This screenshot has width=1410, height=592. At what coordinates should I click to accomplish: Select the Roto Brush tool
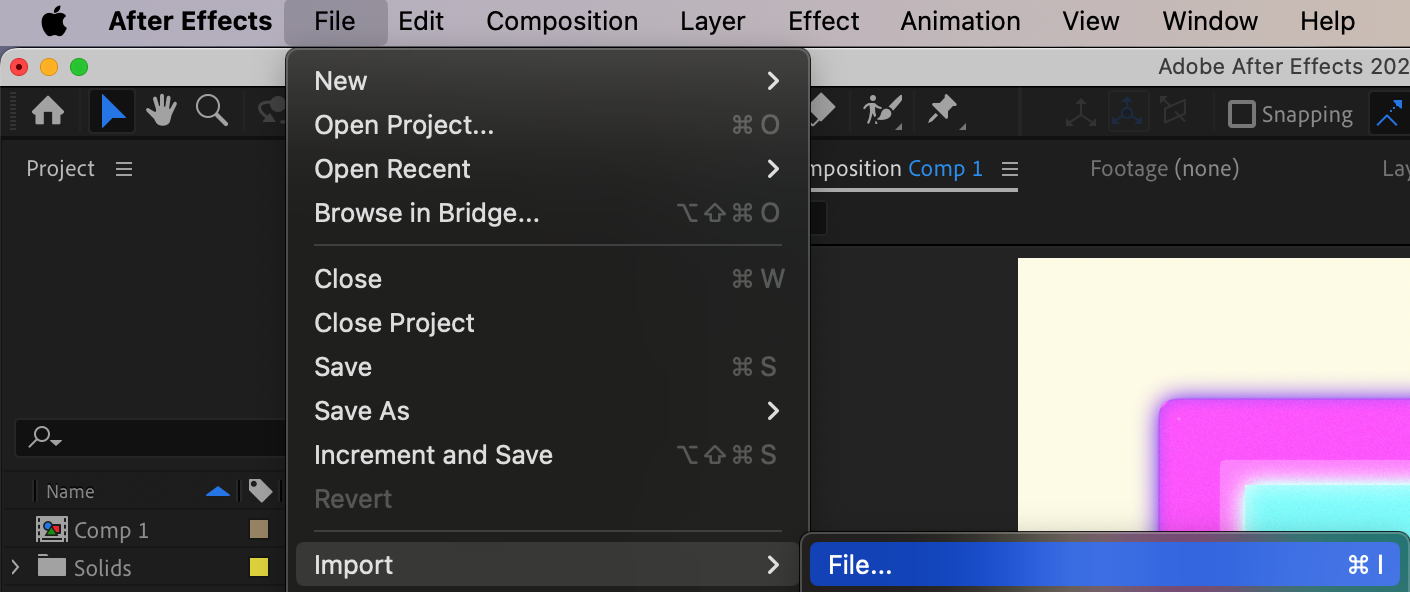coord(883,111)
